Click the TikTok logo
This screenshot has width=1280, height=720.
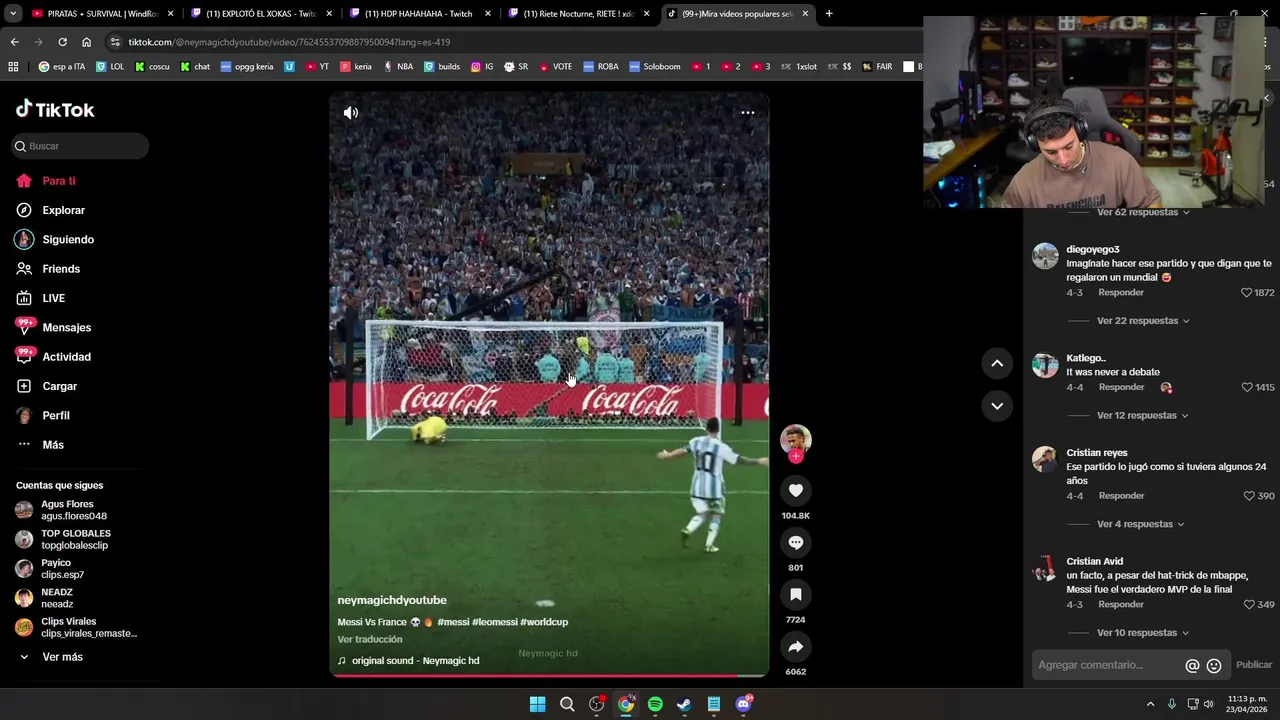coord(55,109)
